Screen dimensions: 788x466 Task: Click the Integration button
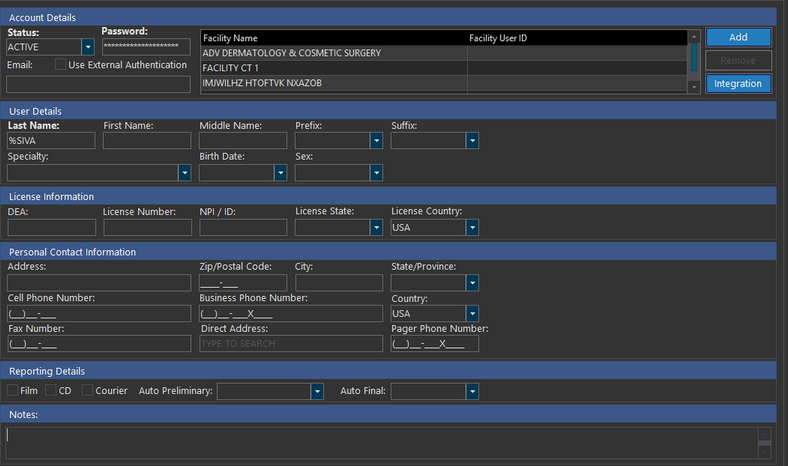click(738, 84)
